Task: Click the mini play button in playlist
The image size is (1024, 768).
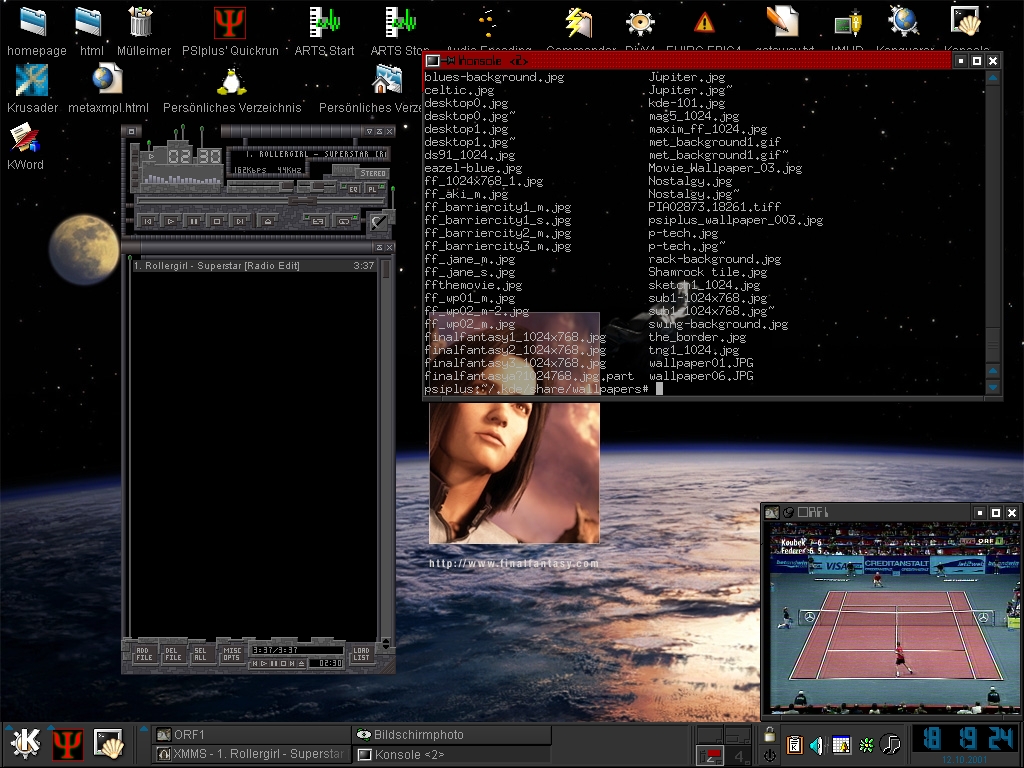Action: [x=264, y=663]
